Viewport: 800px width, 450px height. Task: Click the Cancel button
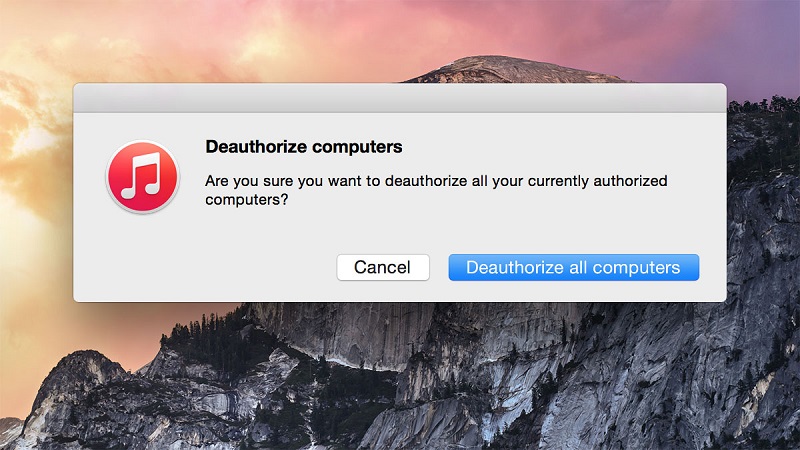[383, 267]
